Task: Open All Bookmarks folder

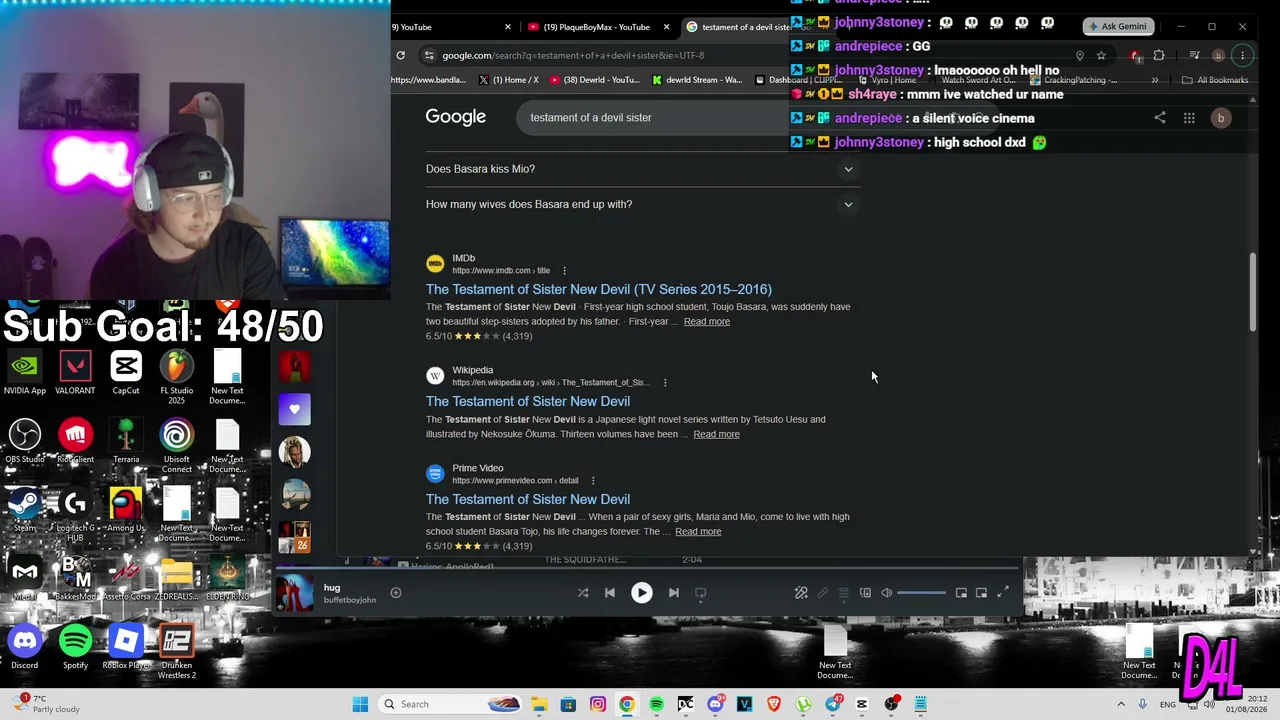Action: coord(1215,80)
